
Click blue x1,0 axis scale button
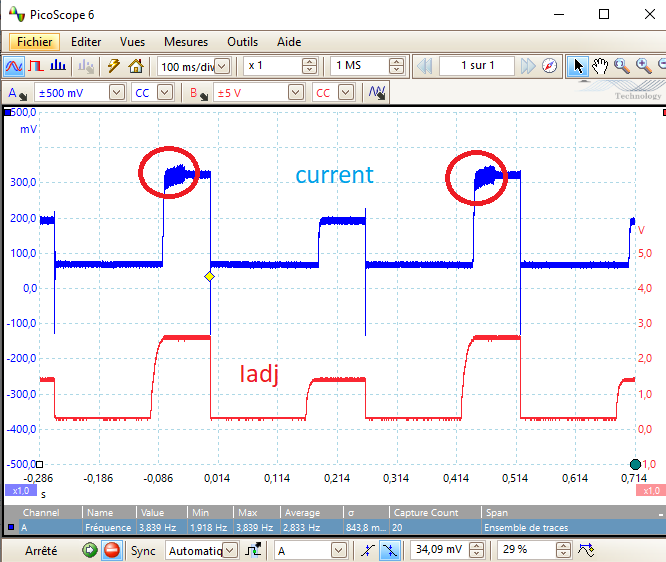[20, 491]
